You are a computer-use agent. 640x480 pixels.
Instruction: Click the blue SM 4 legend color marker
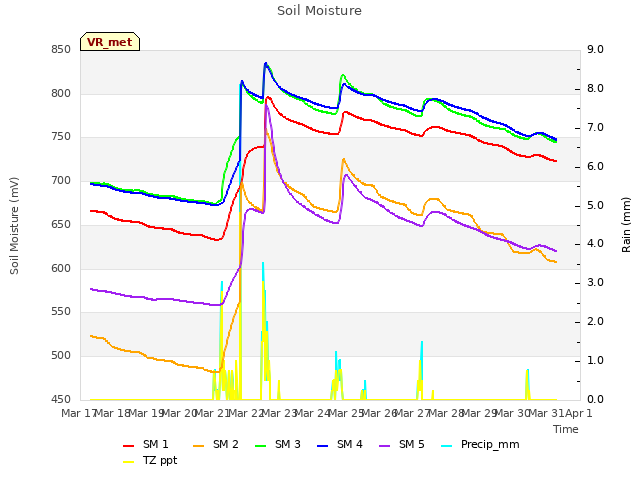click(323, 446)
